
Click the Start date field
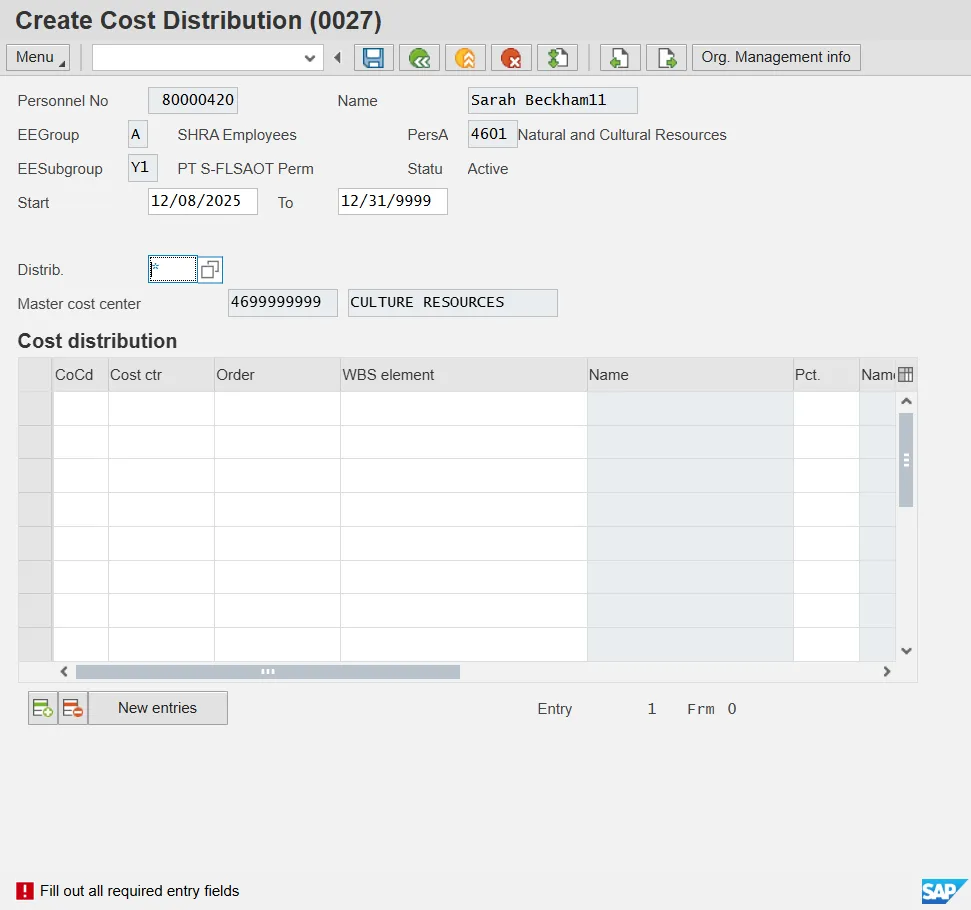(202, 201)
